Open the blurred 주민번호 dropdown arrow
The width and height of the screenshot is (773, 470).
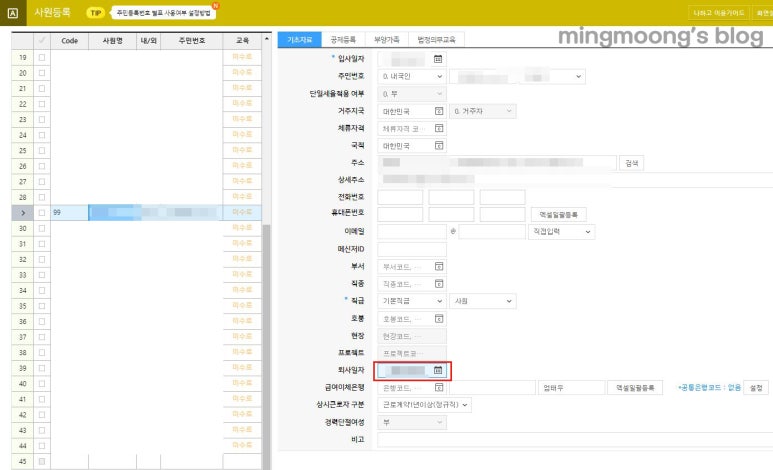click(578, 76)
